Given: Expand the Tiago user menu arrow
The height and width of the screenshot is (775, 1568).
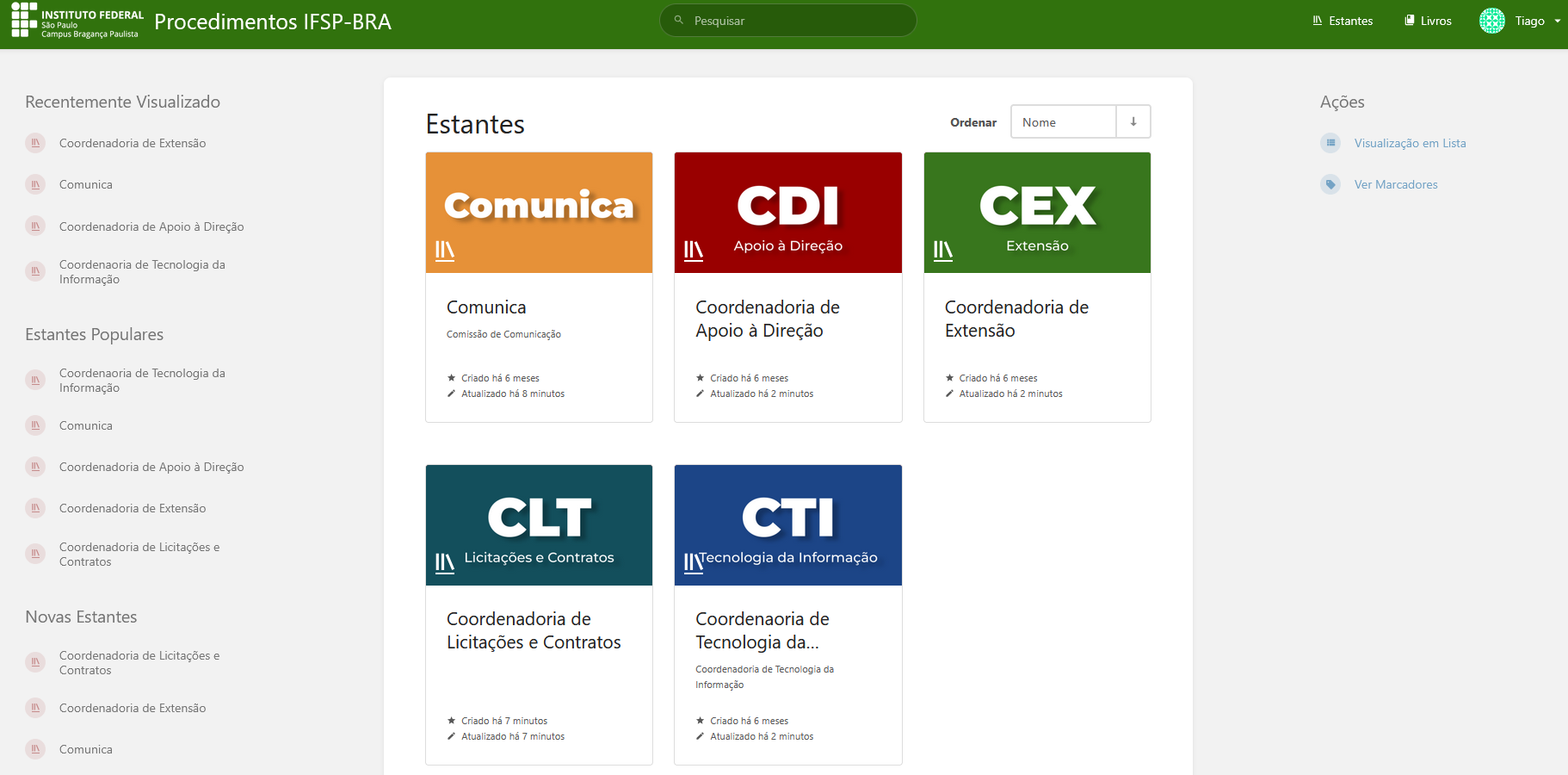Looking at the screenshot, I should point(1558,21).
